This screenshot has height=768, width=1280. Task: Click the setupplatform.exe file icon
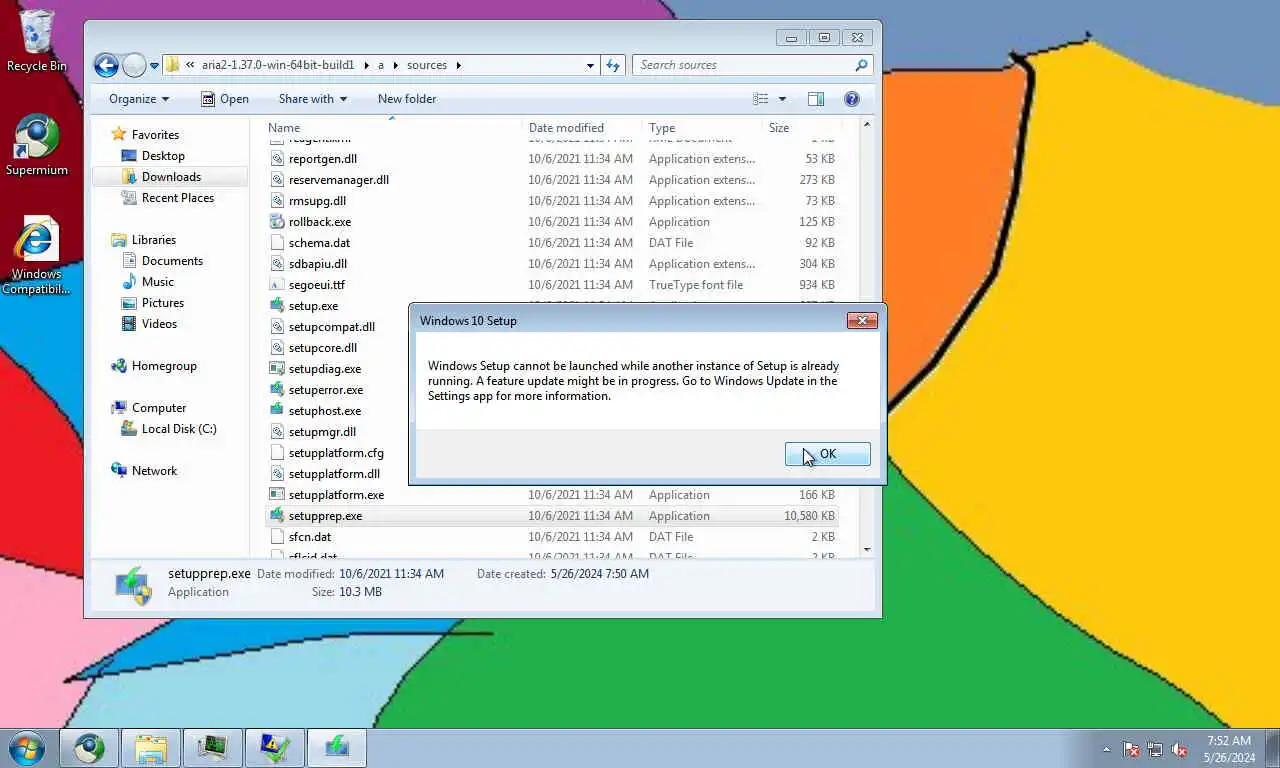pyautogui.click(x=278, y=495)
